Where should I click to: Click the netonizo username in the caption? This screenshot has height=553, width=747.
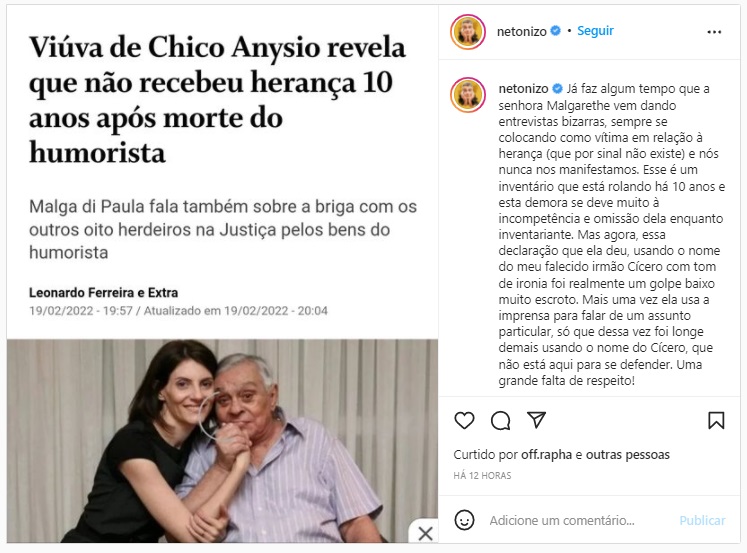click(523, 89)
